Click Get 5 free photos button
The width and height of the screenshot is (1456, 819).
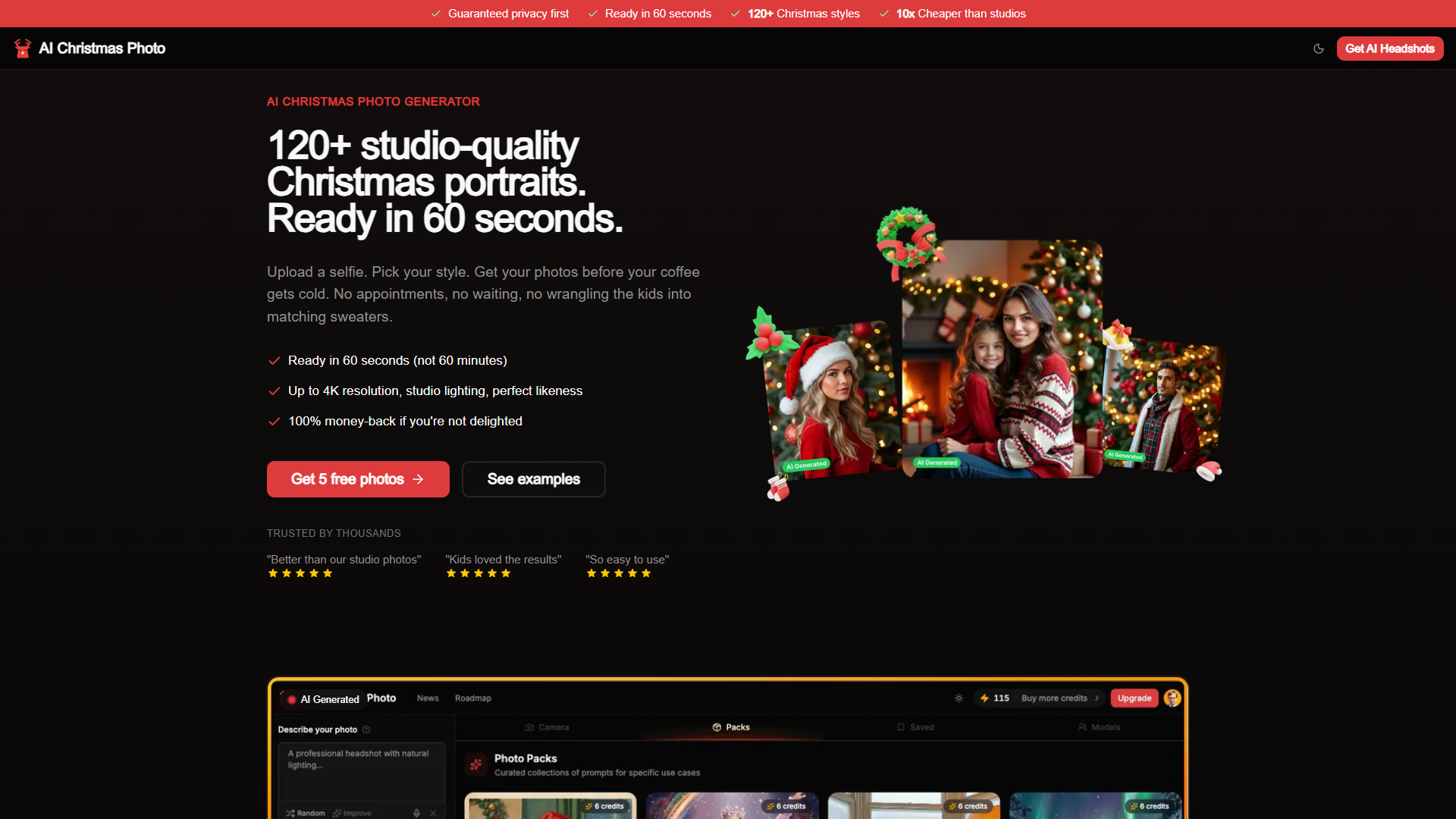358,479
